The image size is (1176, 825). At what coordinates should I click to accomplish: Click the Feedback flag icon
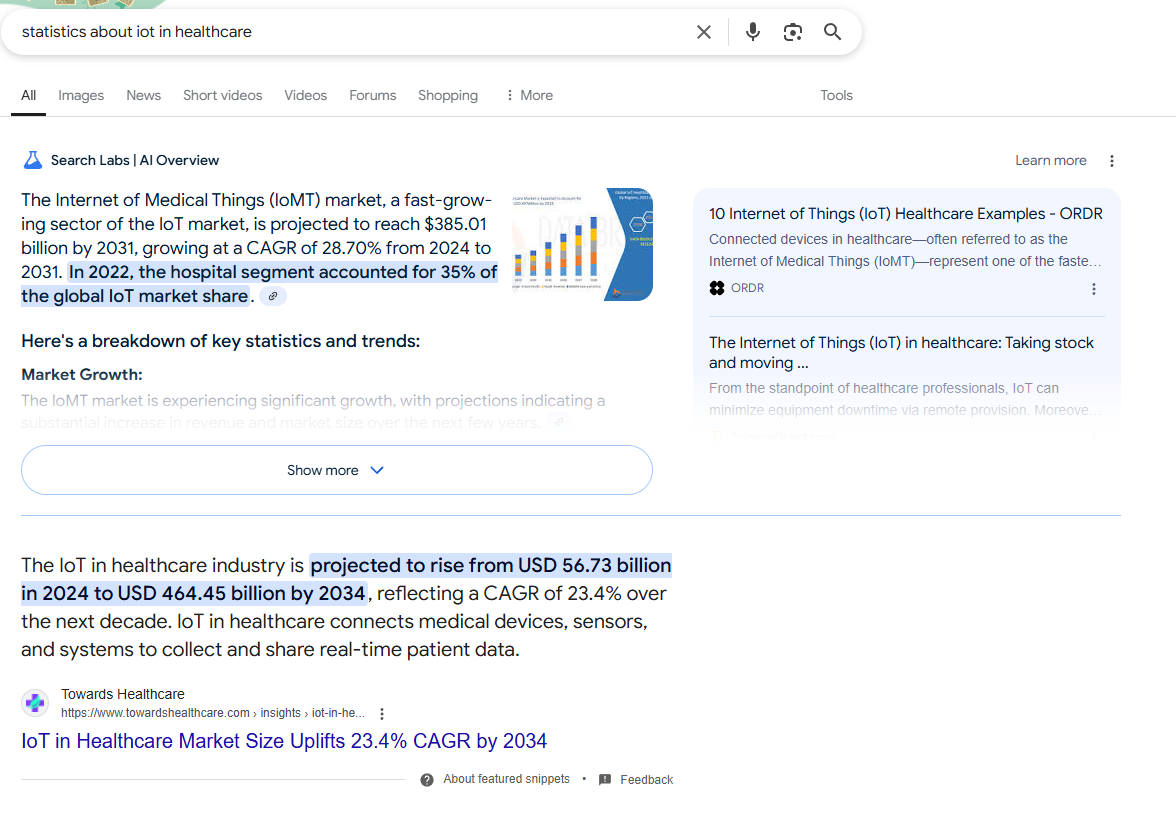pyautogui.click(x=604, y=780)
